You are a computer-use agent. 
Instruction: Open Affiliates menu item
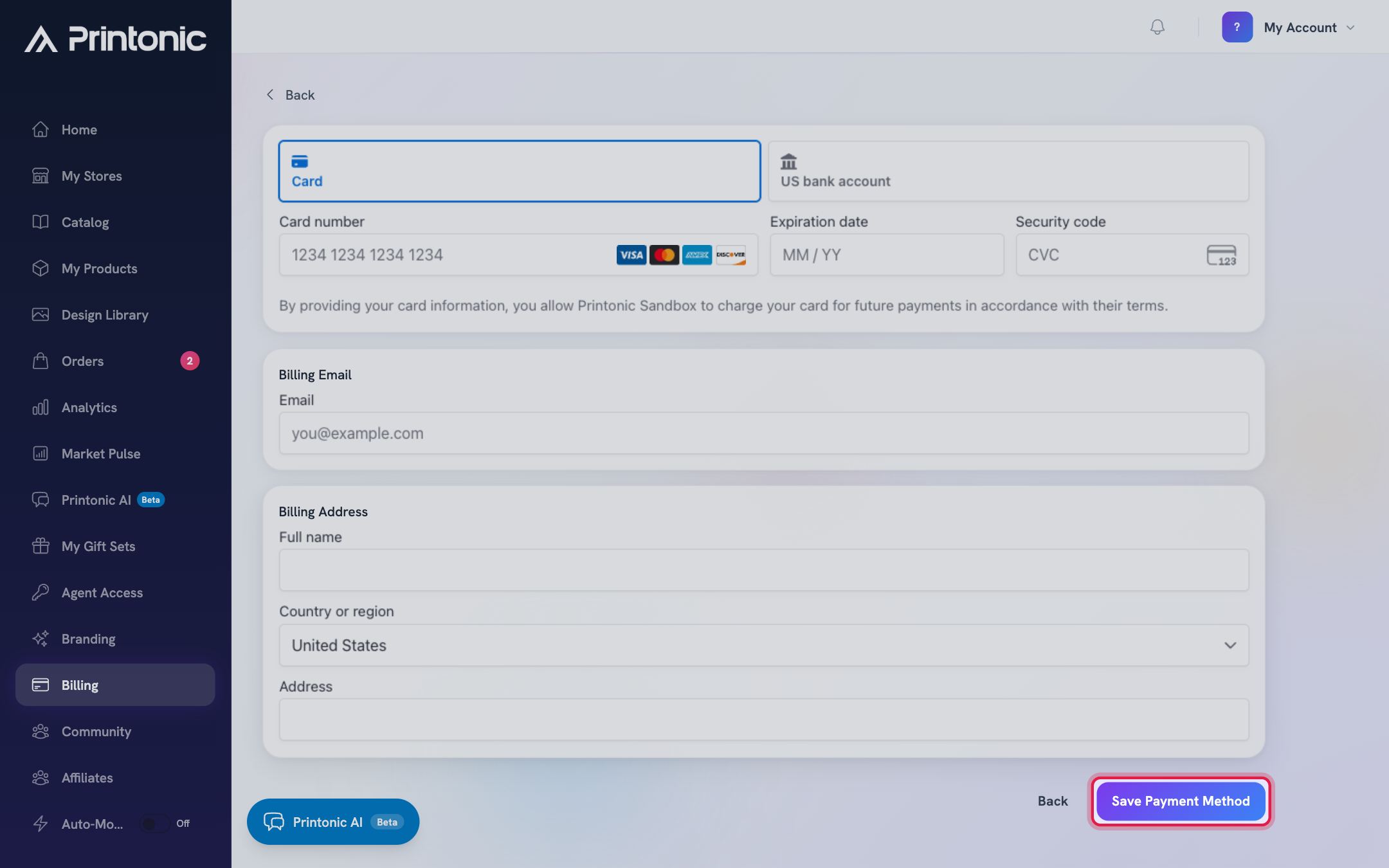(x=115, y=777)
